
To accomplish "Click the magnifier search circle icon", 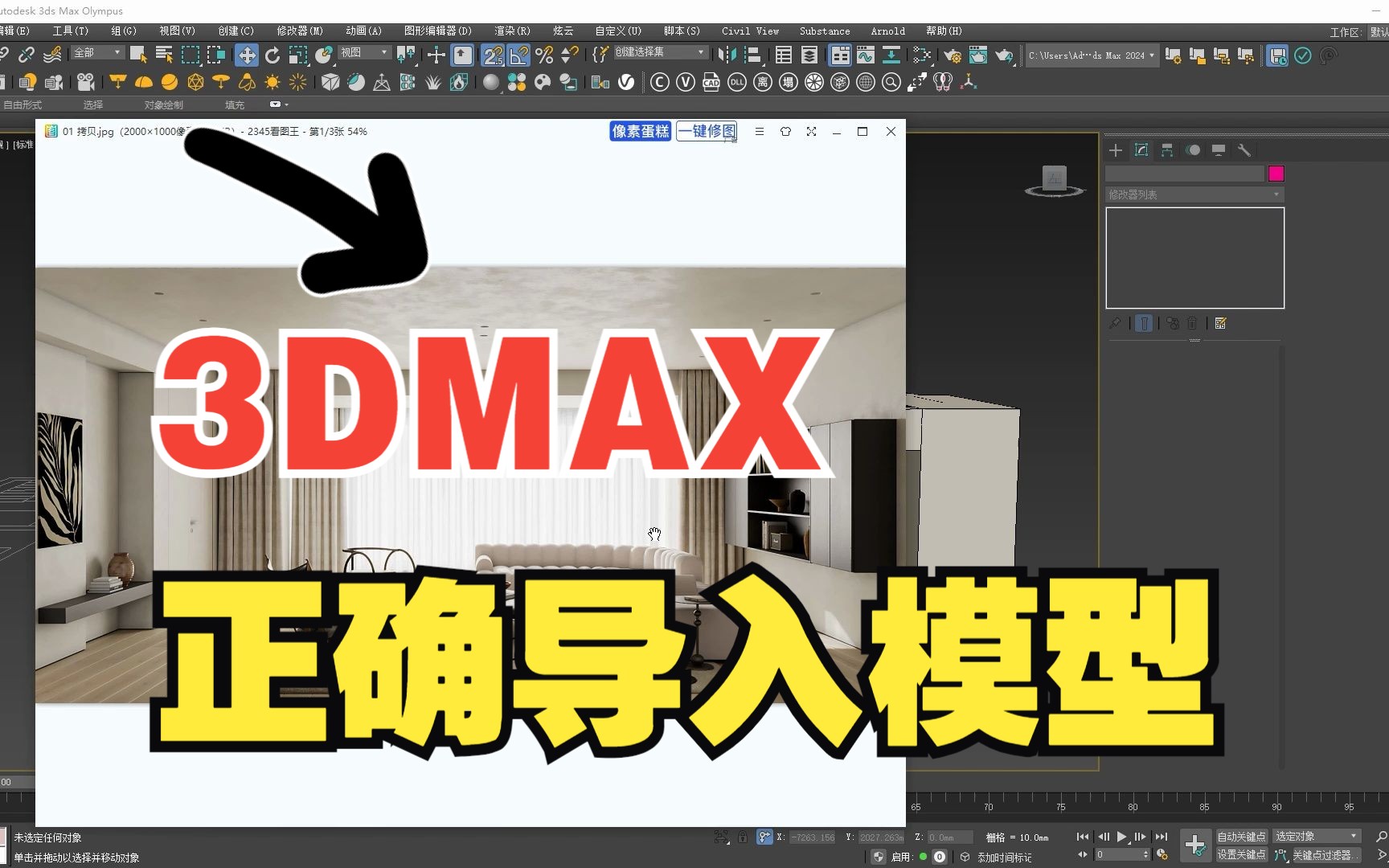I will (x=891, y=82).
